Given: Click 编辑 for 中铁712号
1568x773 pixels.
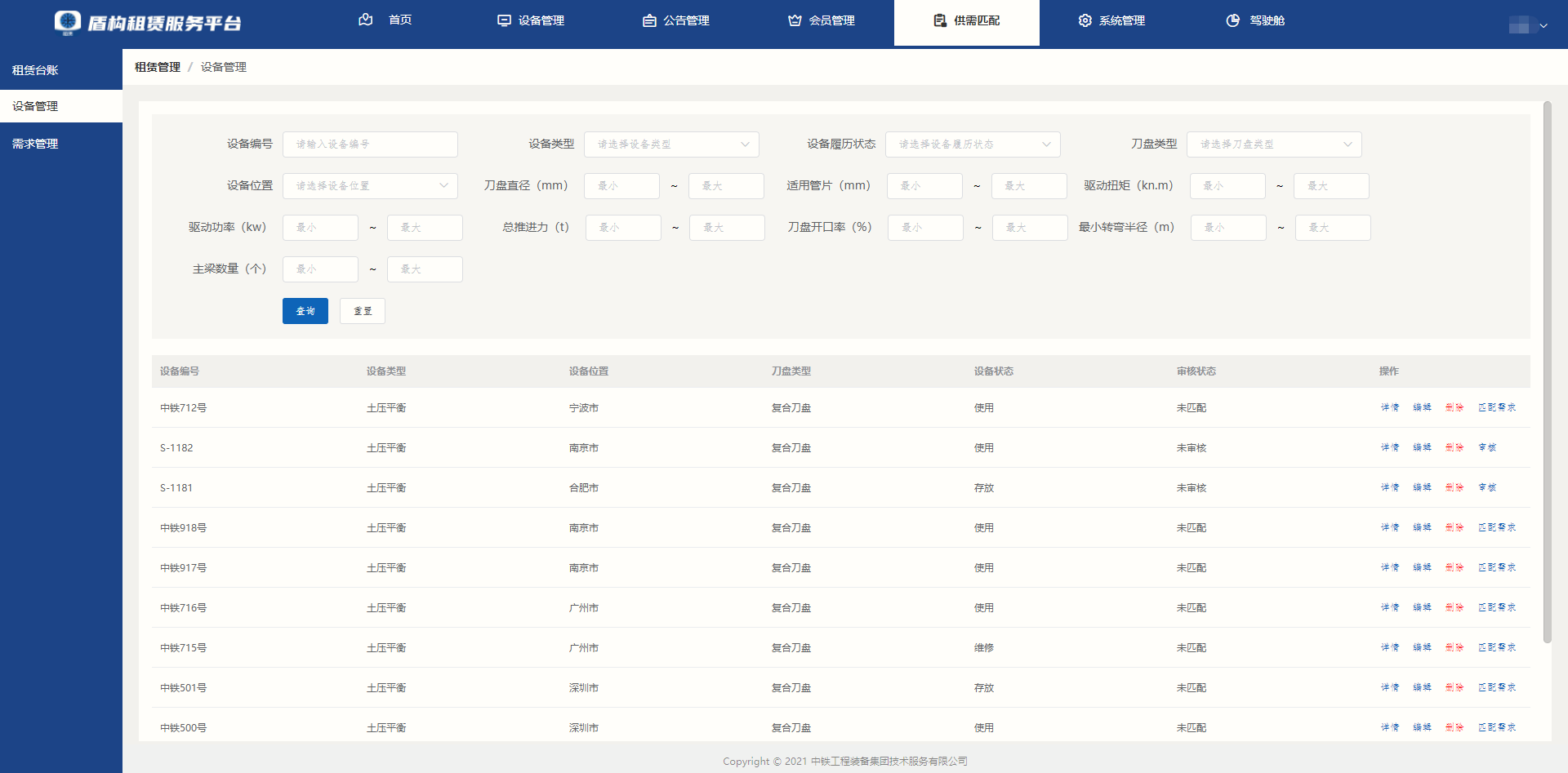Looking at the screenshot, I should tap(1422, 407).
